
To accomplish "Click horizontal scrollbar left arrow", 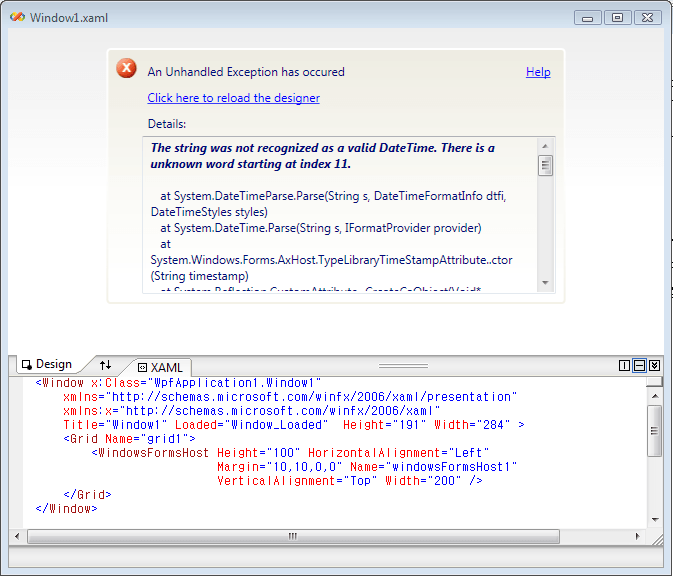I will [17, 536].
